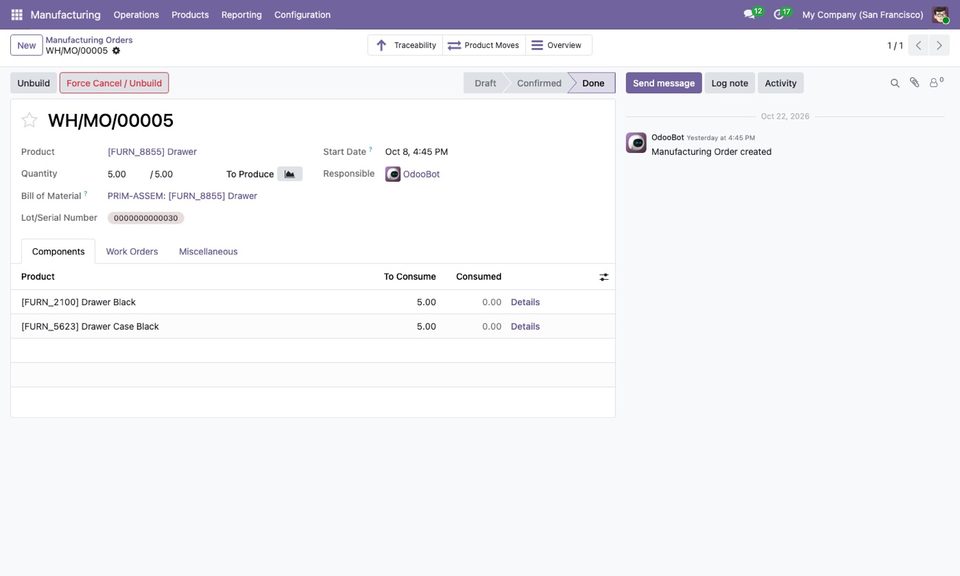Open Product Moves
This screenshot has width=960, height=576.
pos(484,45)
